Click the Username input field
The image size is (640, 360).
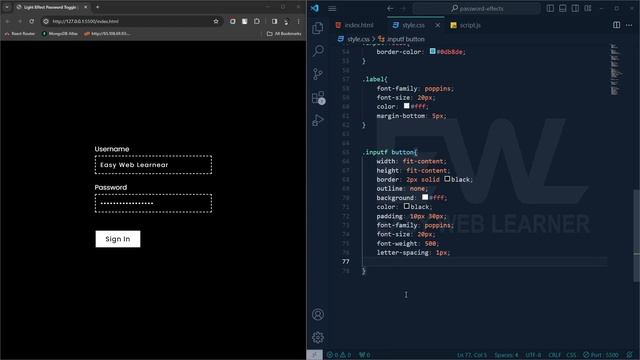tap(153, 164)
